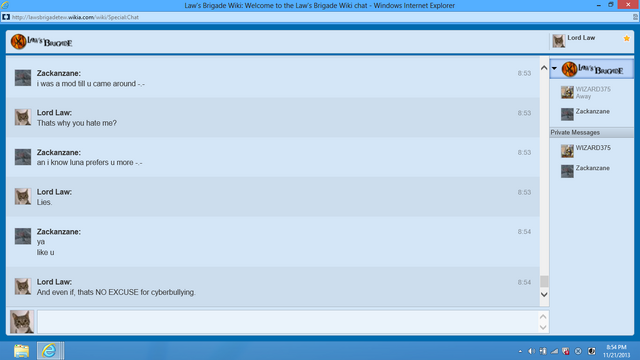The width and height of the screenshot is (640, 360).
Task: Click the chat message input box
Action: tap(288, 322)
